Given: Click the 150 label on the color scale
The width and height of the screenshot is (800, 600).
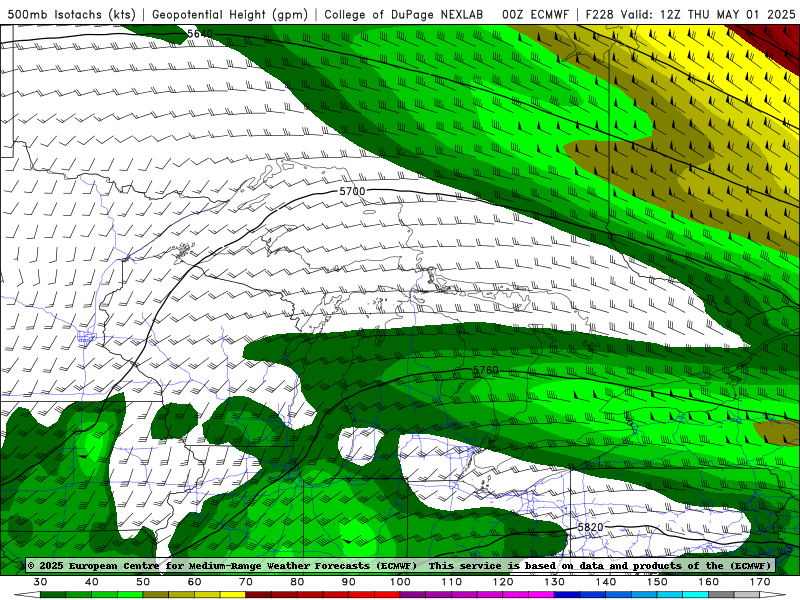Looking at the screenshot, I should 657,582.
